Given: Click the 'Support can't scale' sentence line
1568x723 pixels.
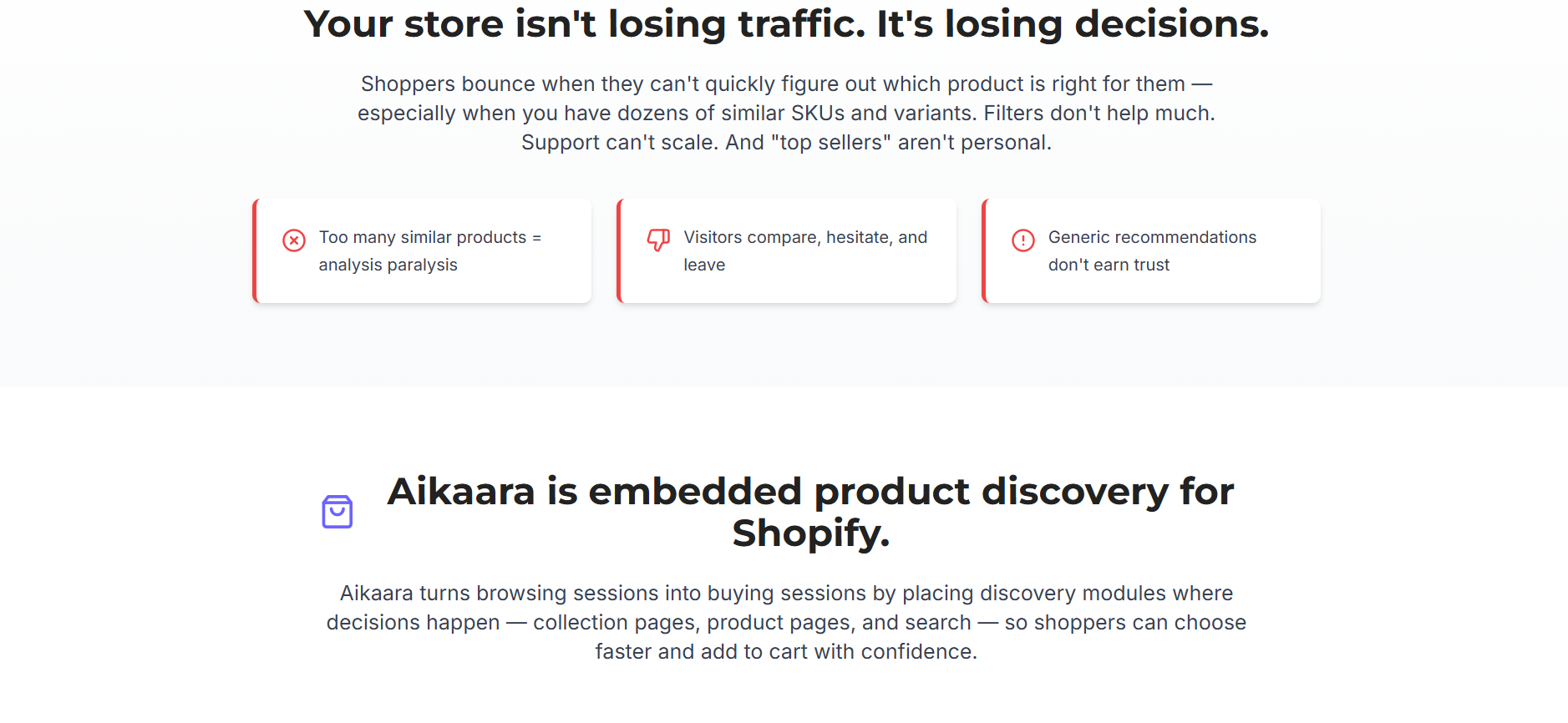Looking at the screenshot, I should (785, 143).
